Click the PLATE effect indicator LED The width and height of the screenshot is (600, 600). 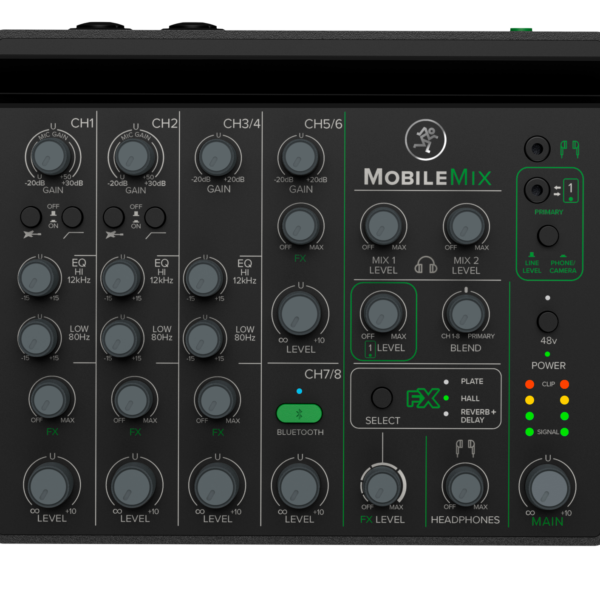[x=446, y=382]
